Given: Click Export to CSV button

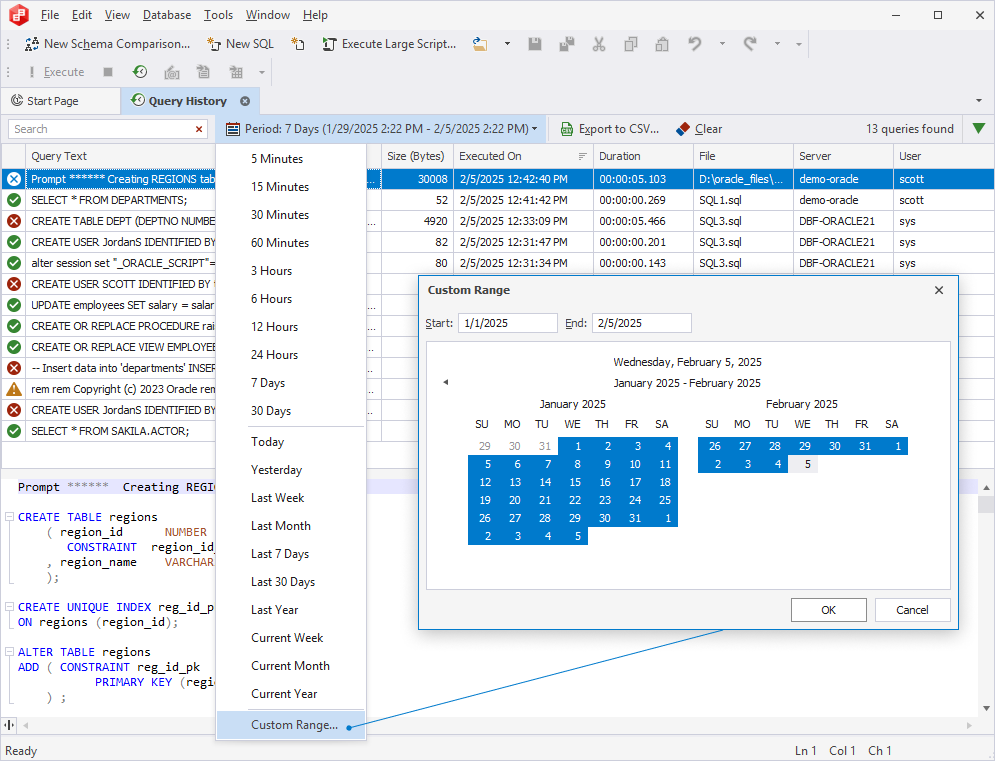Looking at the screenshot, I should 610,129.
